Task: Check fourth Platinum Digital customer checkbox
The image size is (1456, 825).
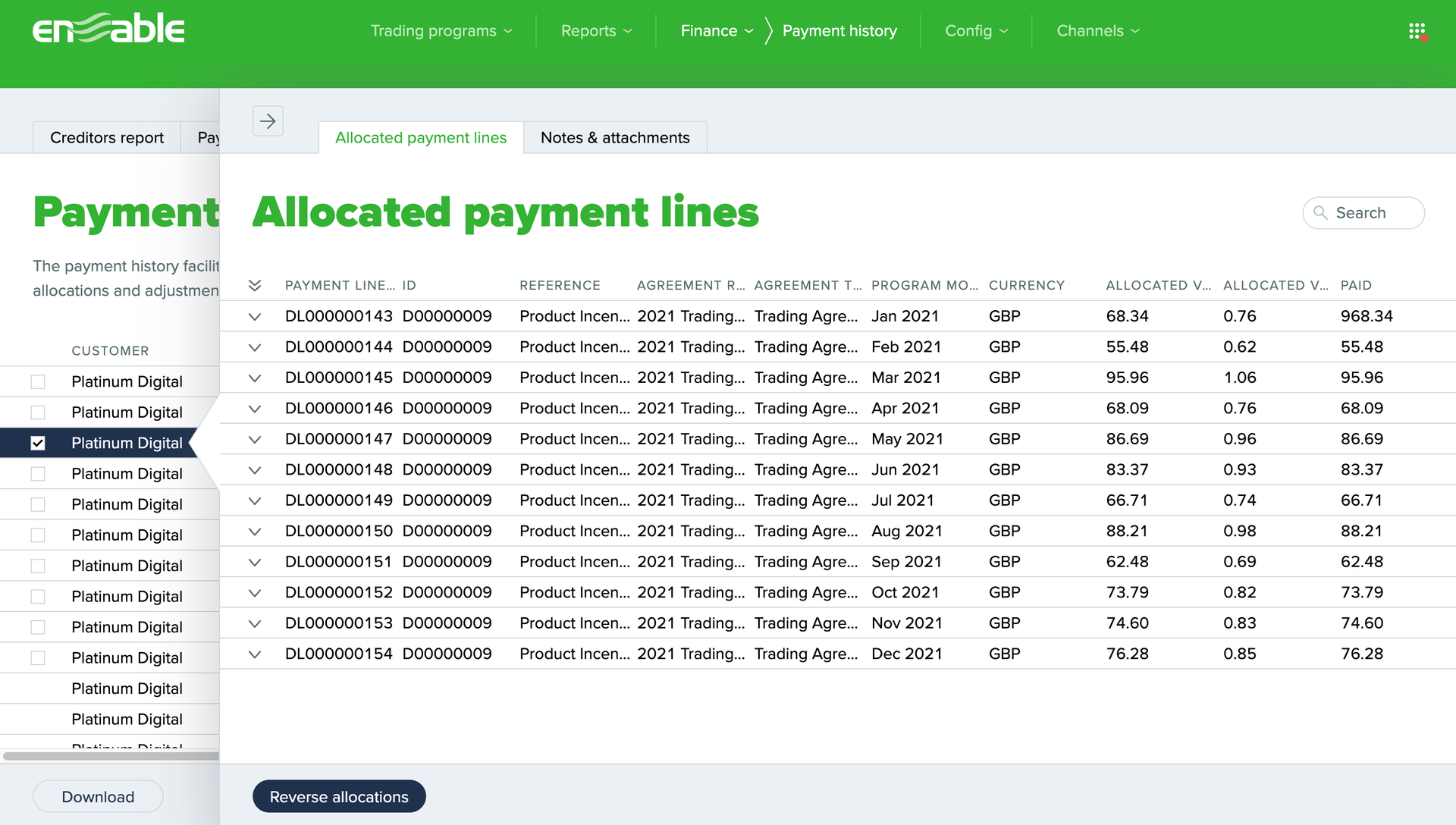Action: tap(38, 474)
